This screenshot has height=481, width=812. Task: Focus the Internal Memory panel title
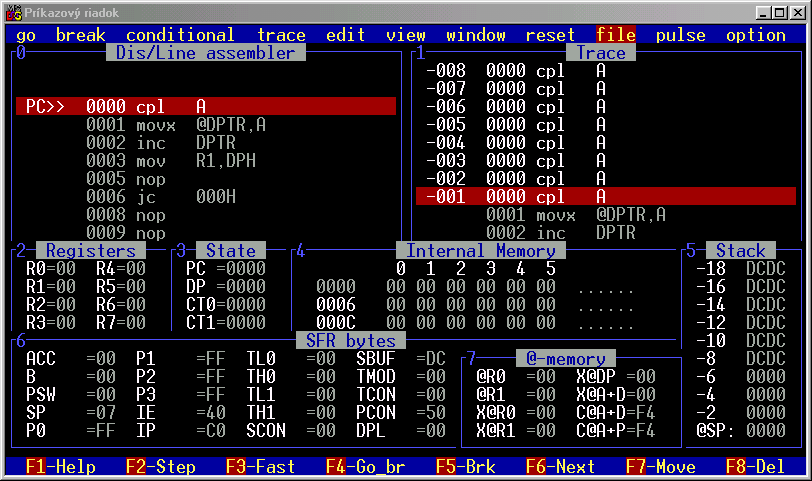pos(480,250)
